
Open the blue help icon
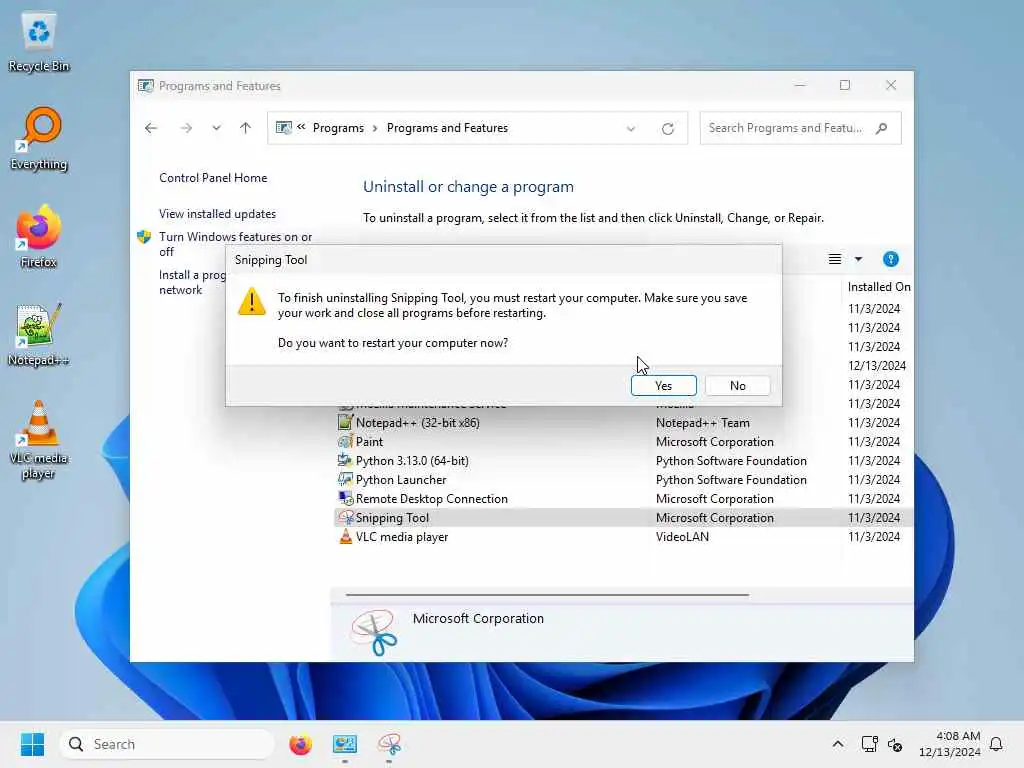pyautogui.click(x=891, y=259)
